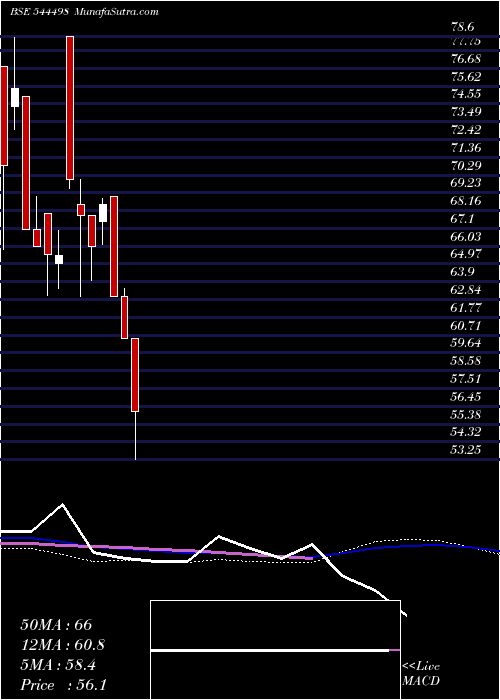
Task: Click the <<Live MACD label
Action: [421, 674]
